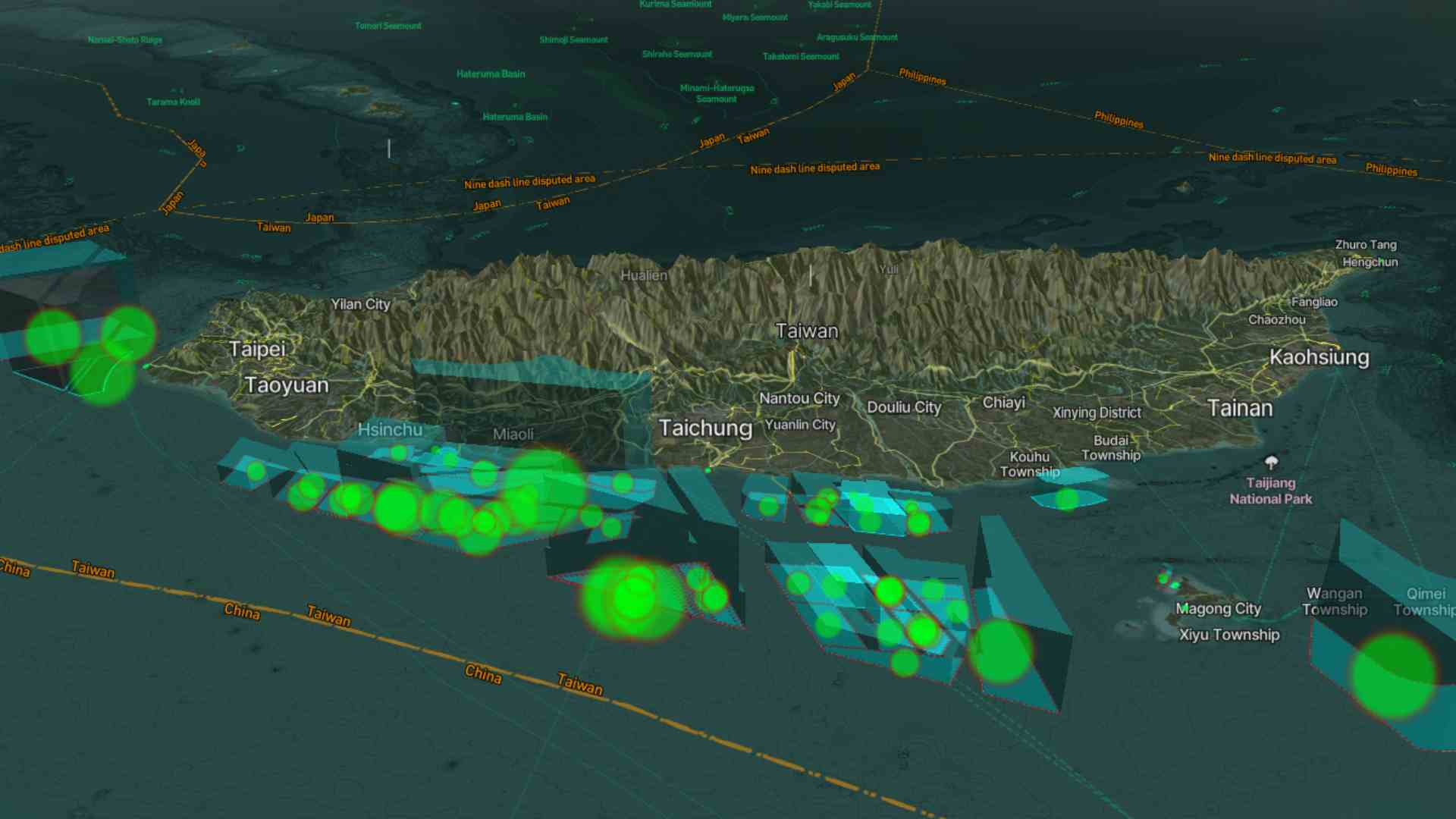Click the Yuli label

[x=888, y=269]
